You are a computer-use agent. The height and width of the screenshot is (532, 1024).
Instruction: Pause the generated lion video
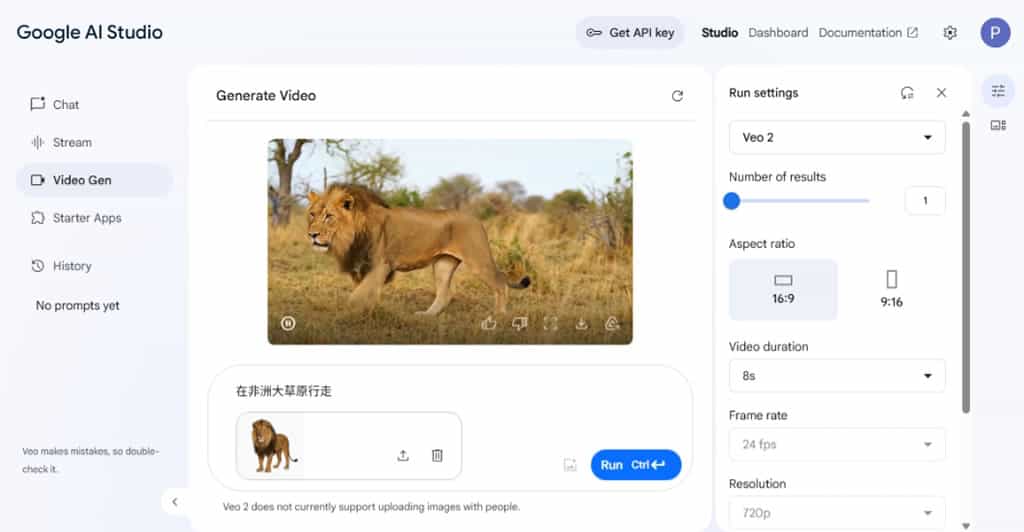(288, 323)
